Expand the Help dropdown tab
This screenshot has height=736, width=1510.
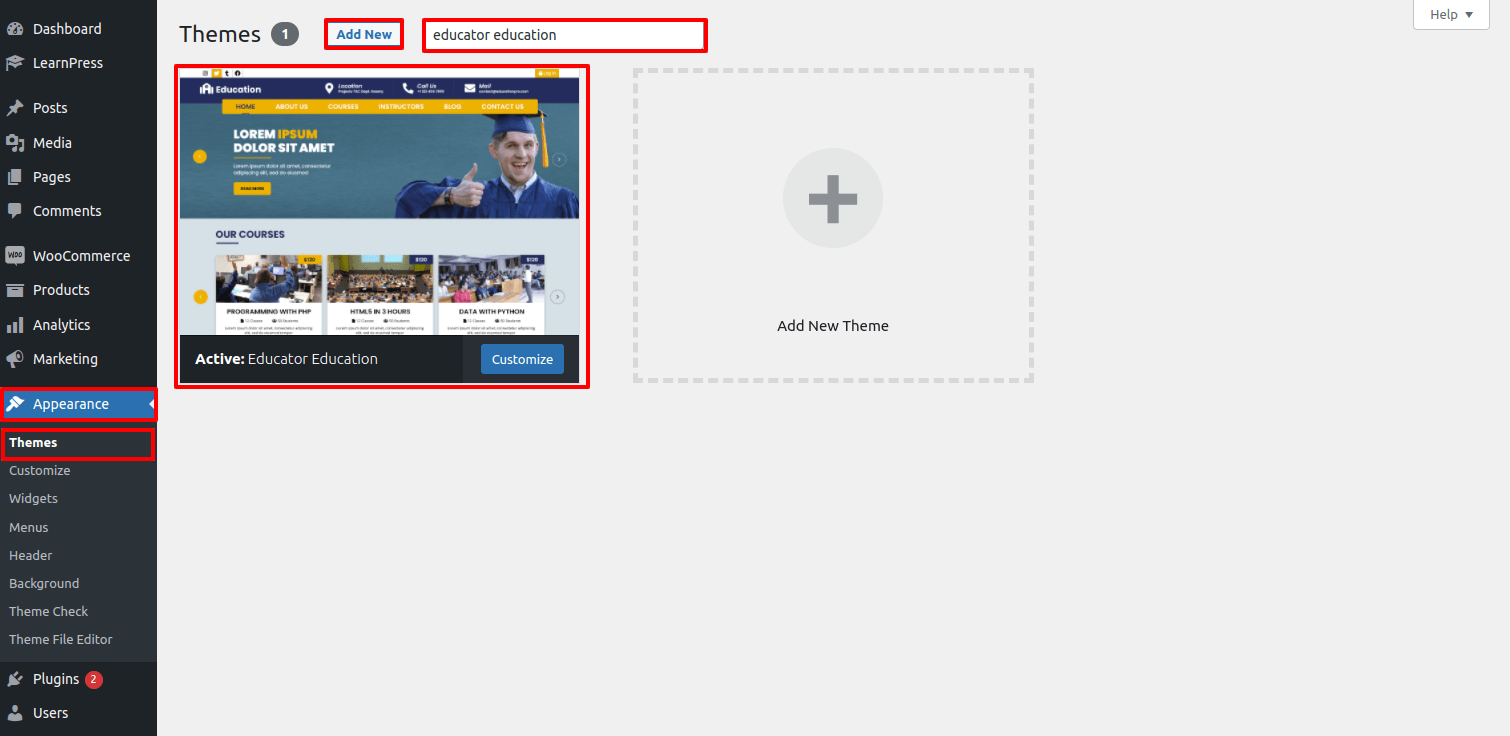click(1451, 15)
